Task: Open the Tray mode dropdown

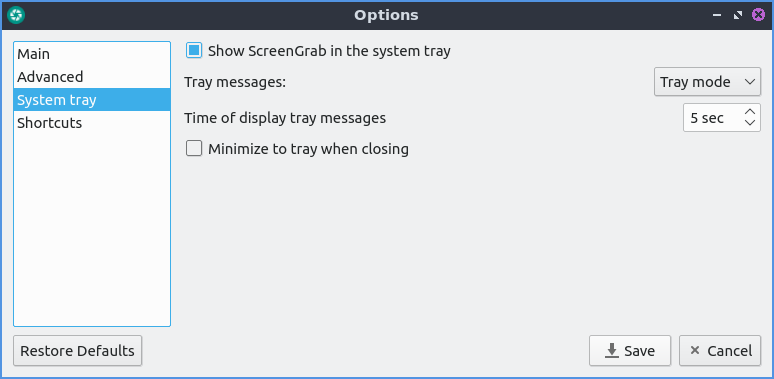Action: click(707, 81)
